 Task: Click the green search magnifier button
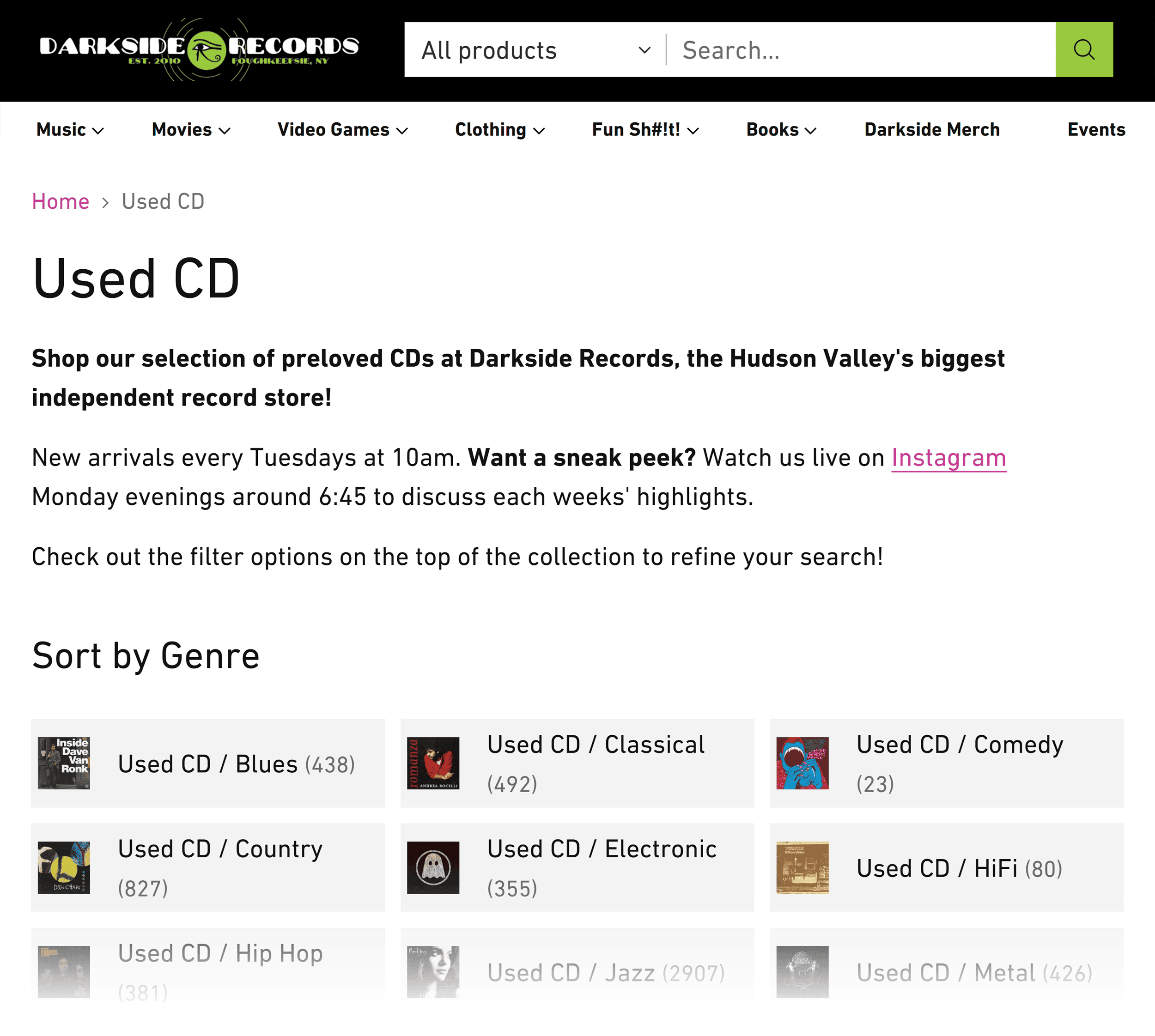(1084, 49)
